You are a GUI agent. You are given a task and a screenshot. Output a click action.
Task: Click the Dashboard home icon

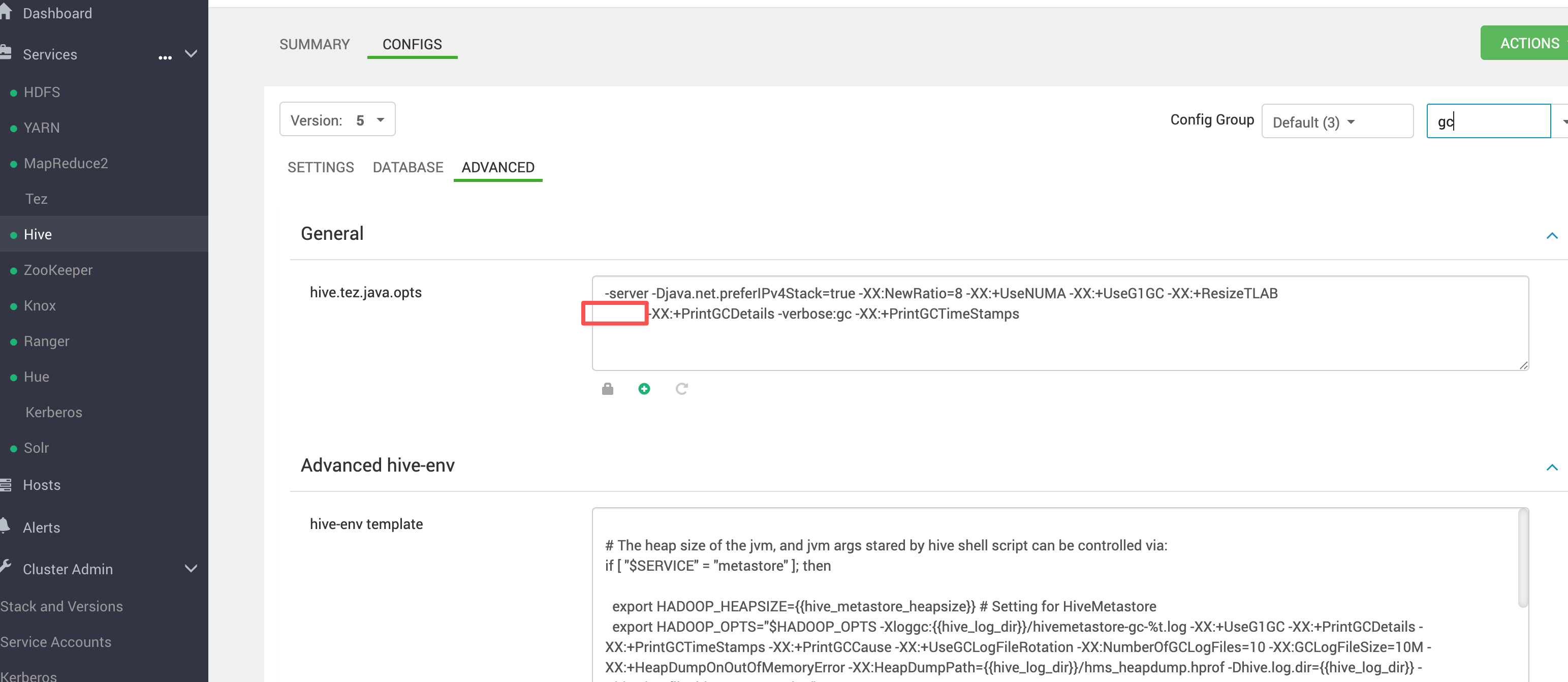click(6, 12)
